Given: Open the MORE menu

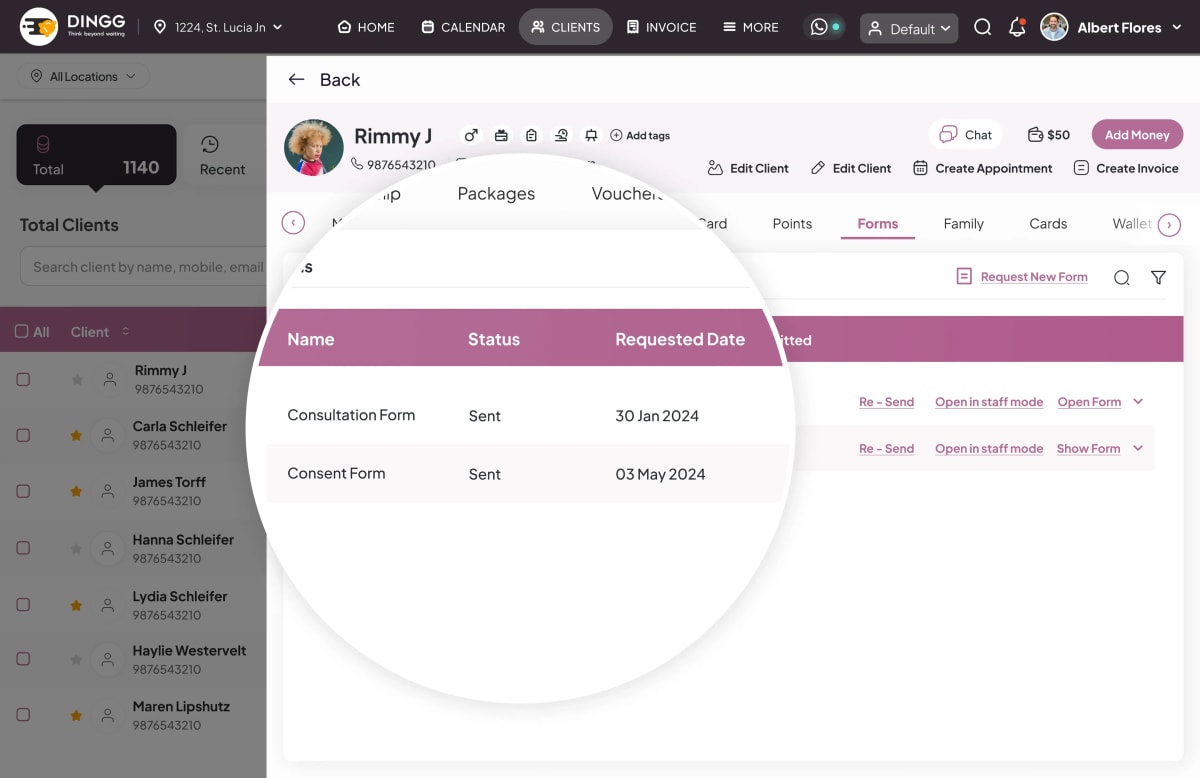Looking at the screenshot, I should click(750, 27).
